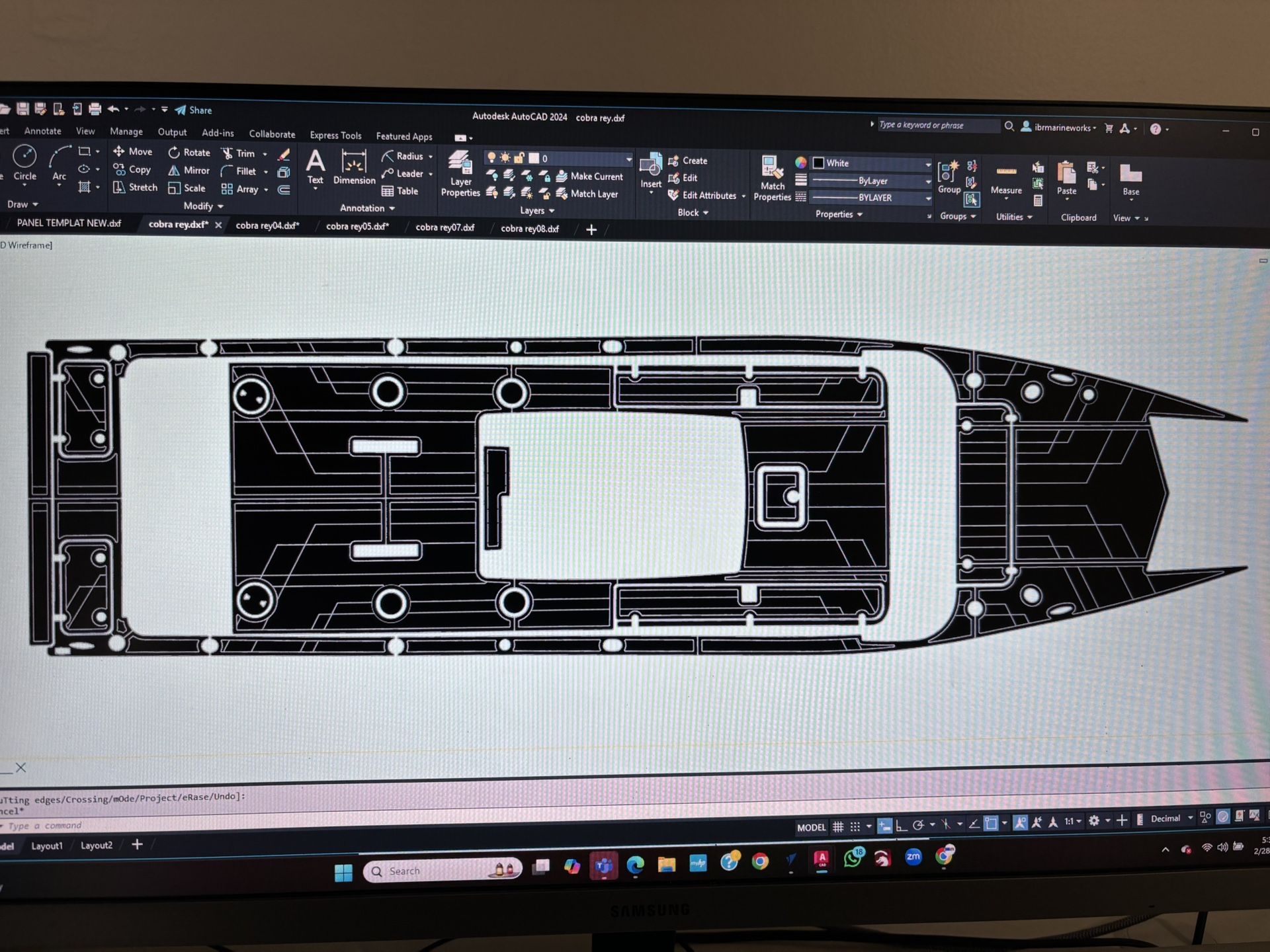The width and height of the screenshot is (1270, 952).
Task: Open ibrmarineworks account menu
Action: point(1060,128)
